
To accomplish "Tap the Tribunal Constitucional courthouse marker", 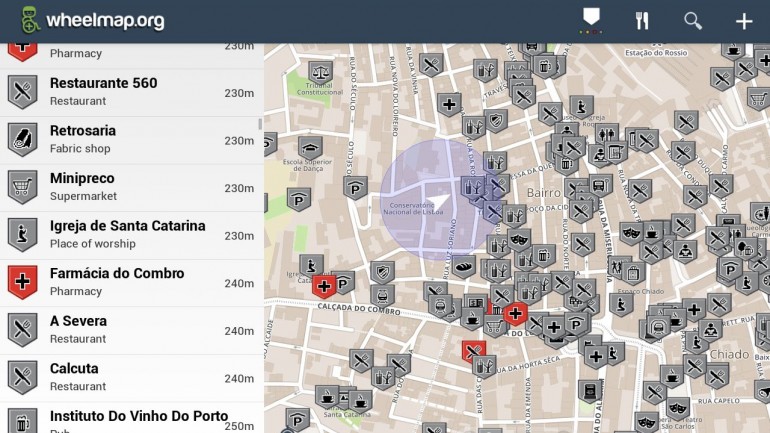I will (x=320, y=73).
